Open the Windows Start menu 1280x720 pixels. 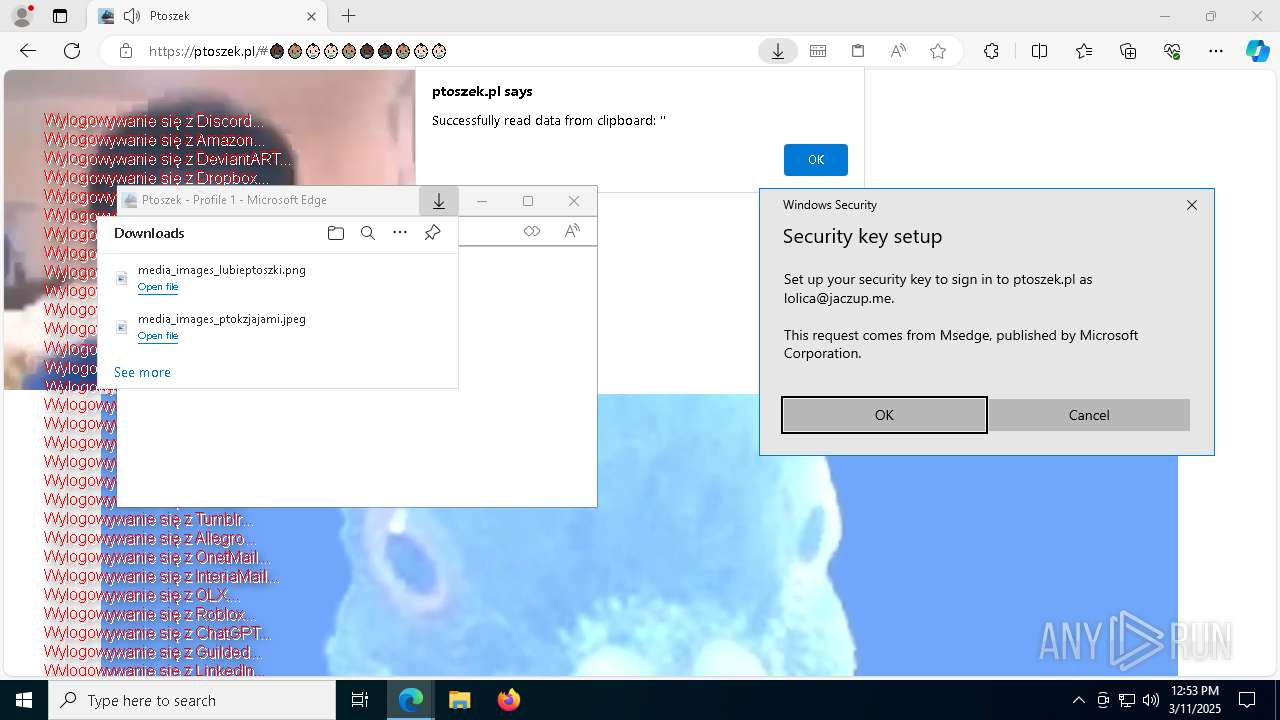pyautogui.click(x=24, y=700)
